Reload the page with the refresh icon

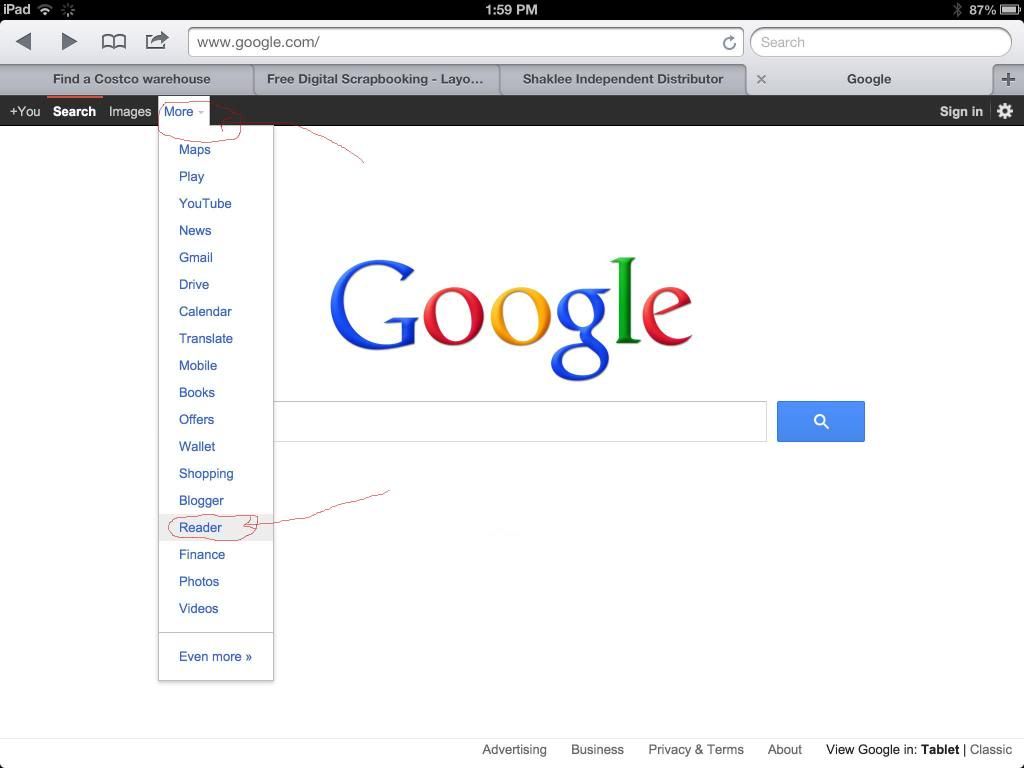point(729,42)
